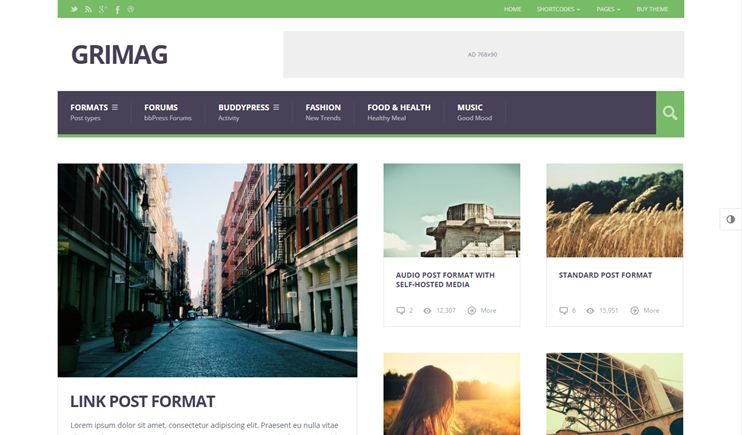Open the Google Plus icon
This screenshot has height=435, width=742.
(x=103, y=9)
